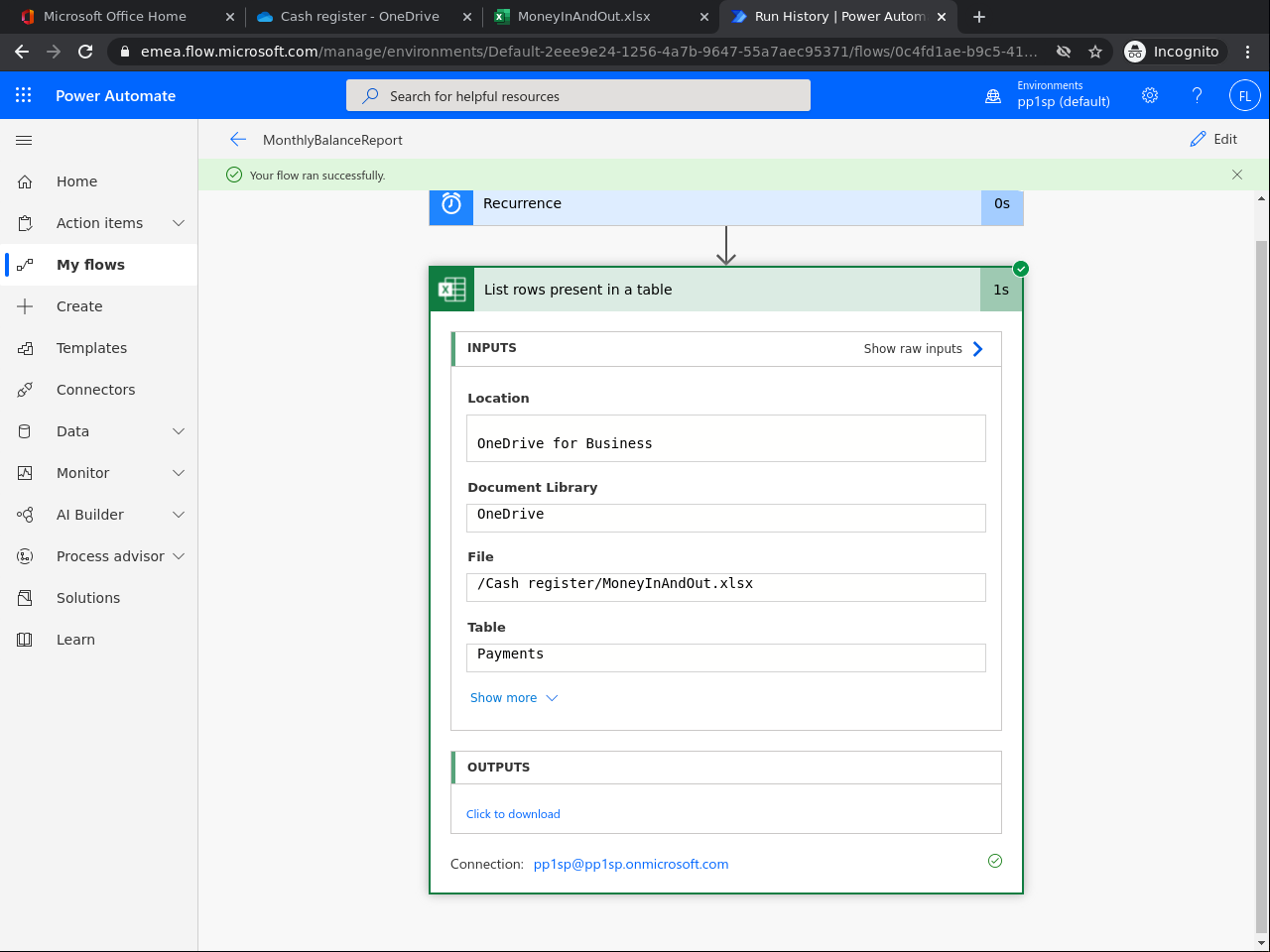Bookmark this page with star icon
The height and width of the screenshot is (952, 1270).
coord(1095,52)
